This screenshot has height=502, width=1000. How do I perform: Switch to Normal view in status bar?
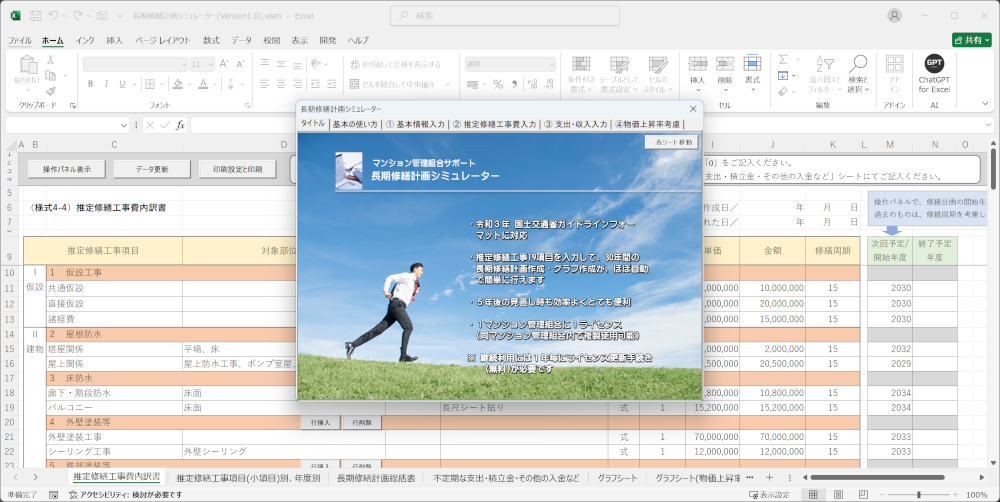815,494
